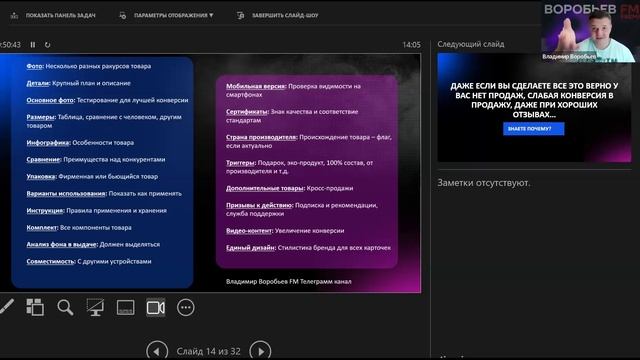
Task: Click the Следующий слайд label
Action: 471,44
